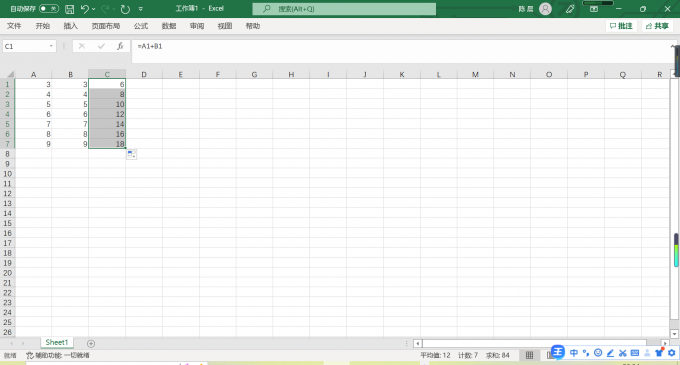The height and width of the screenshot is (365, 680).
Task: Click cell C7 containing 18
Action: [x=107, y=144]
